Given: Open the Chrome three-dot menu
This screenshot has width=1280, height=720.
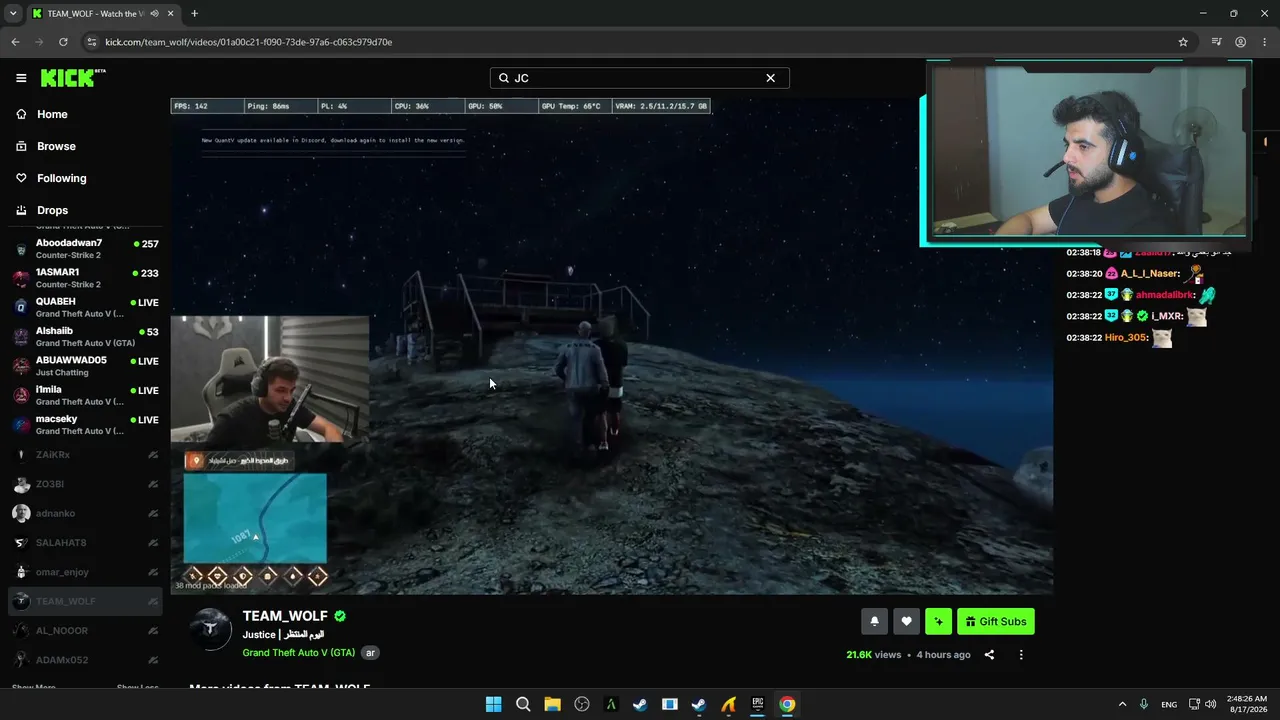Looking at the screenshot, I should (x=1264, y=42).
